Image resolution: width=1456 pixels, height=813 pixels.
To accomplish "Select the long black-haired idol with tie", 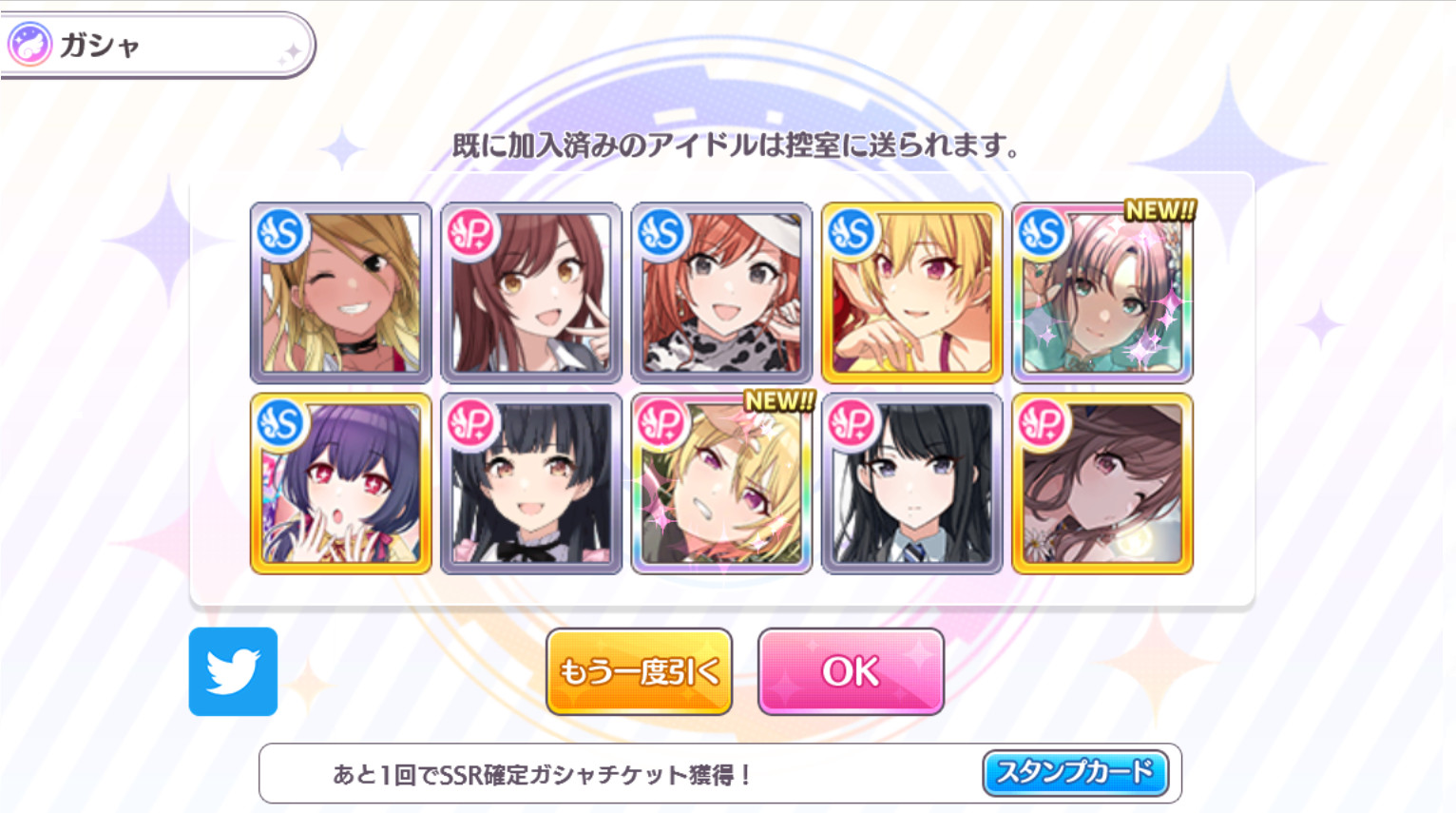I will pos(911,483).
